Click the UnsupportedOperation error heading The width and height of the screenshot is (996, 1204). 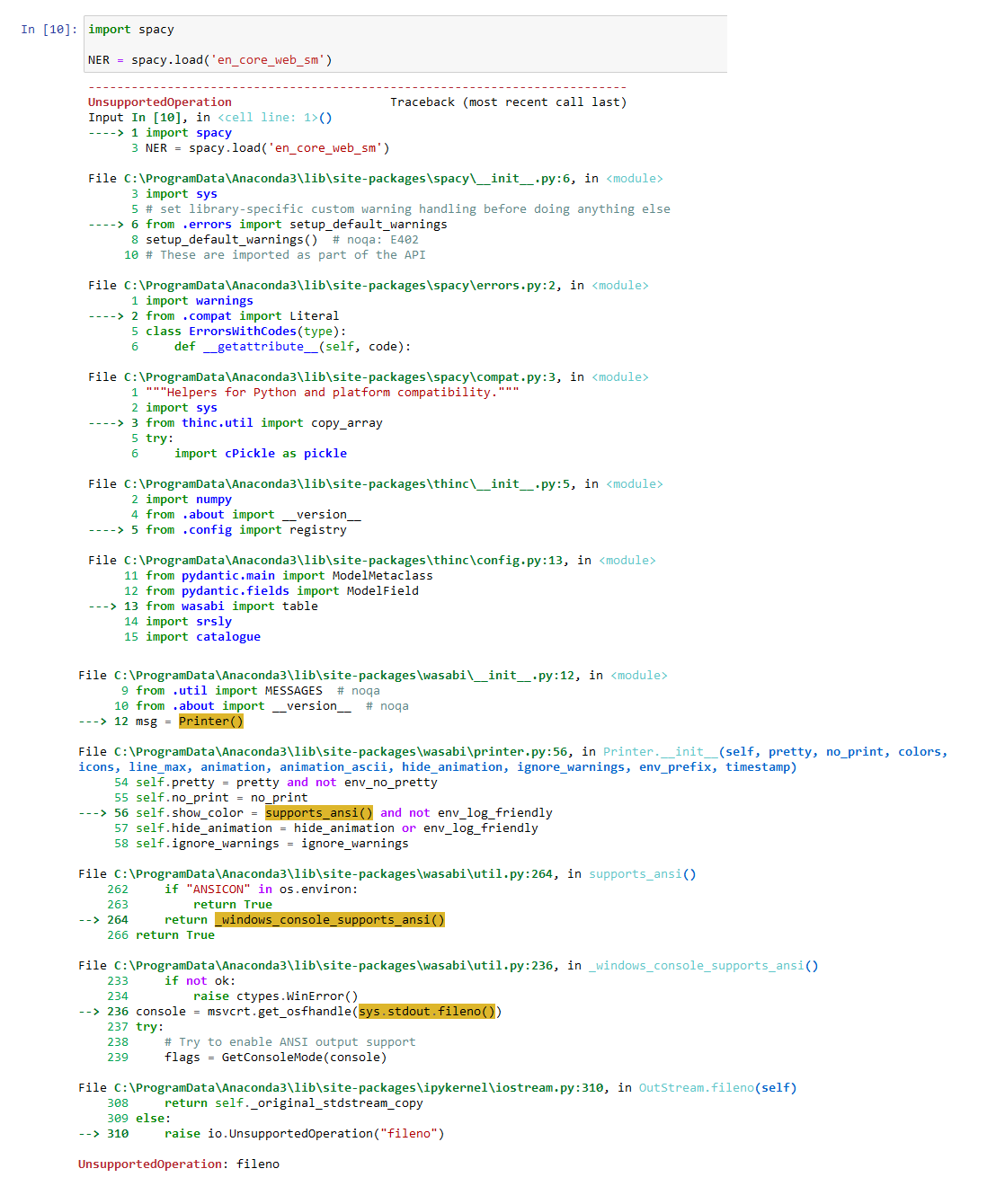159,102
